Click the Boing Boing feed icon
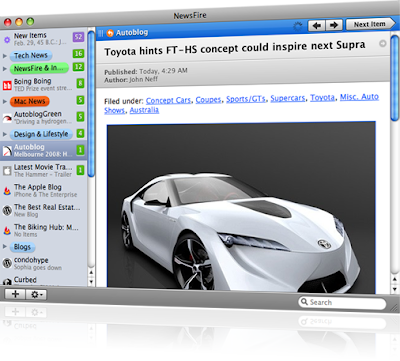 point(7,86)
